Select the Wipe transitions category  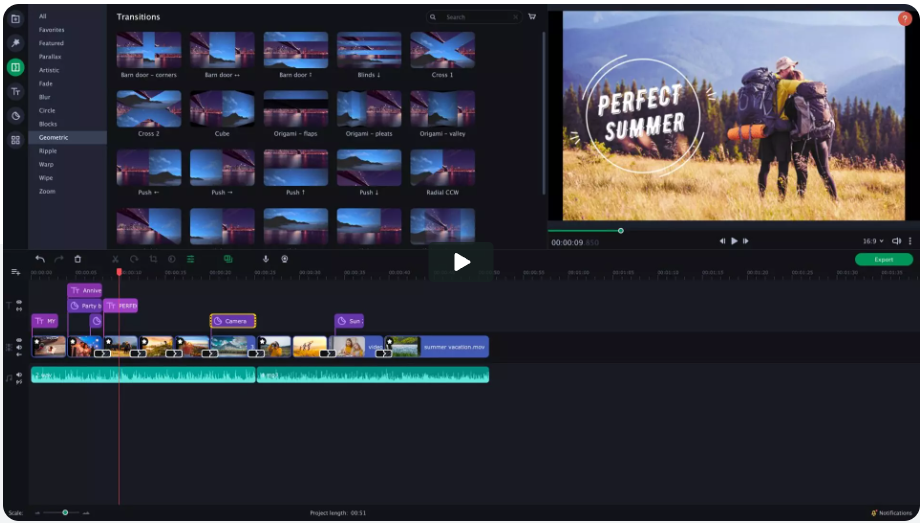(46, 178)
